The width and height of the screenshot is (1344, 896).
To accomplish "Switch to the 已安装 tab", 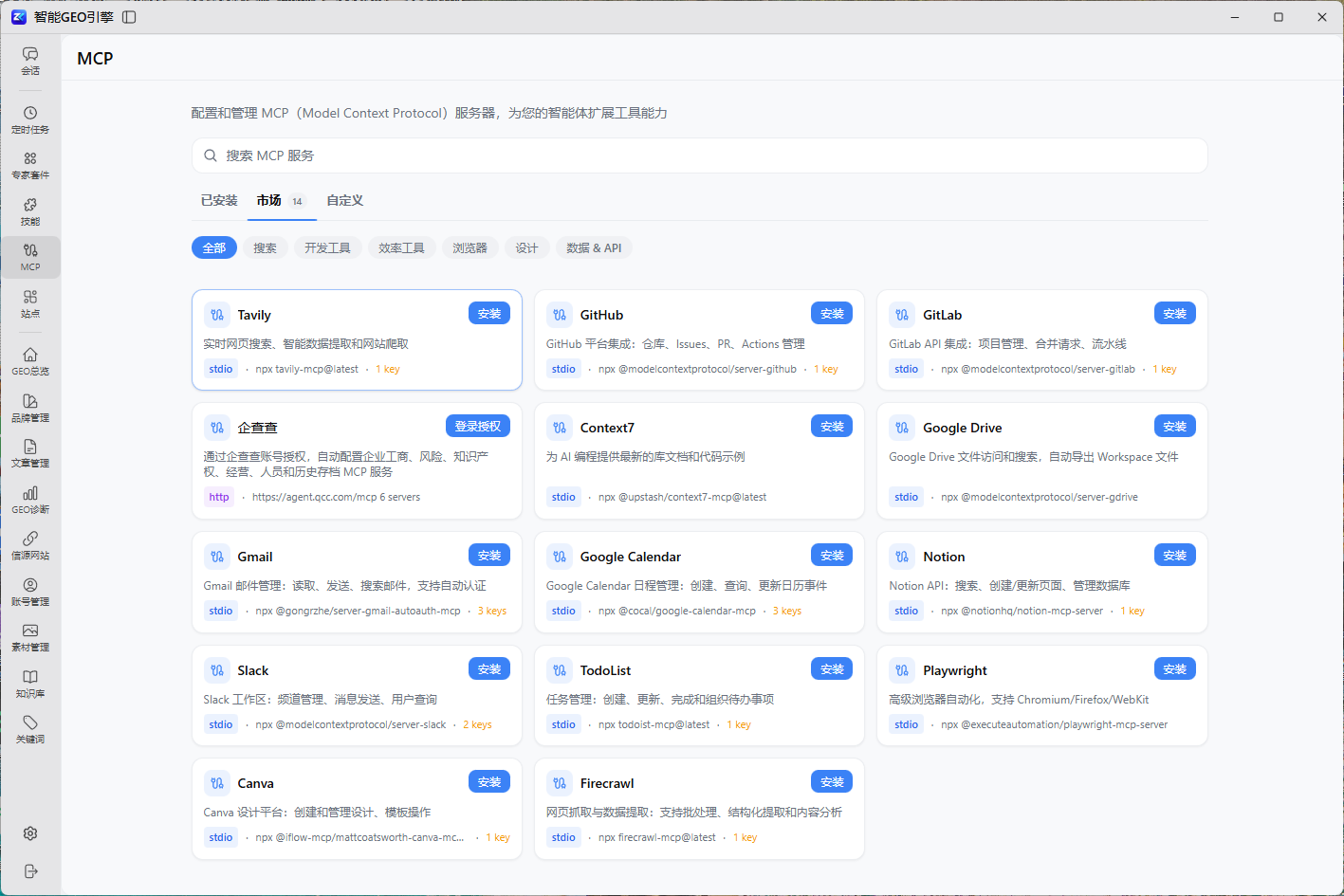I will (x=219, y=200).
